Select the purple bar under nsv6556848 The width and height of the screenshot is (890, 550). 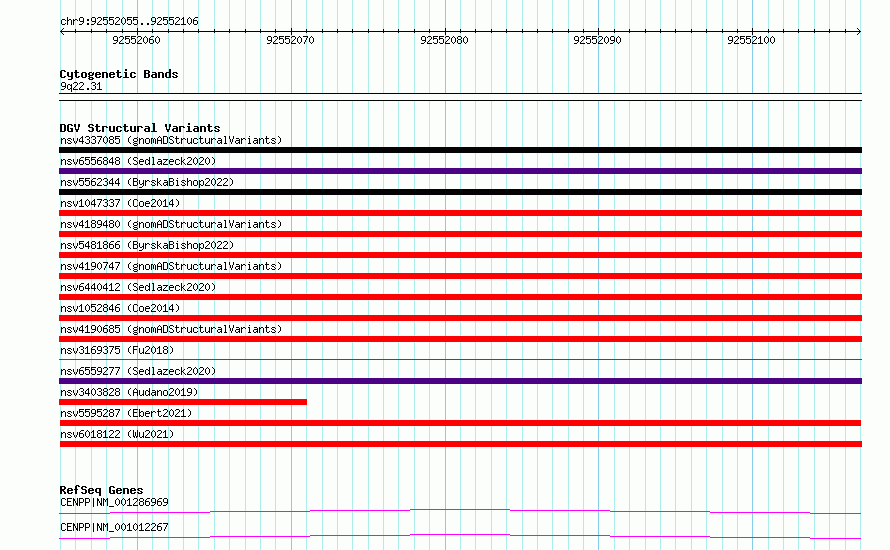pos(460,171)
